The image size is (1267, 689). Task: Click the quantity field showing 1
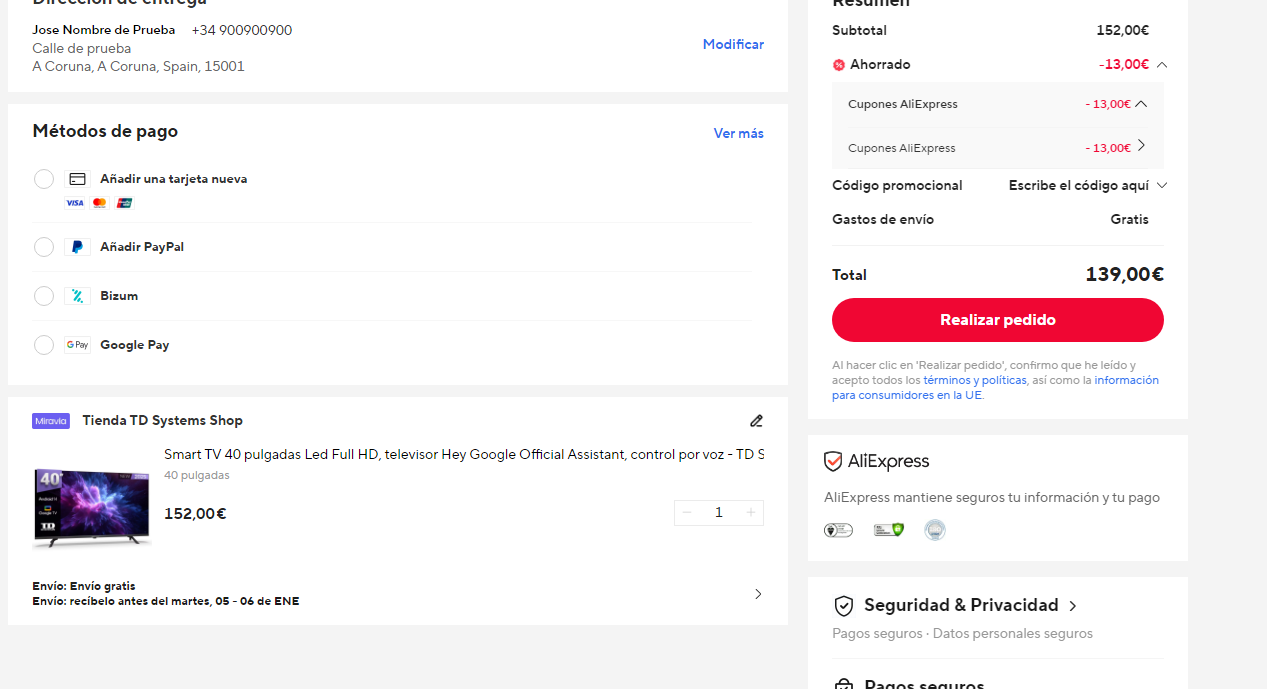click(718, 513)
